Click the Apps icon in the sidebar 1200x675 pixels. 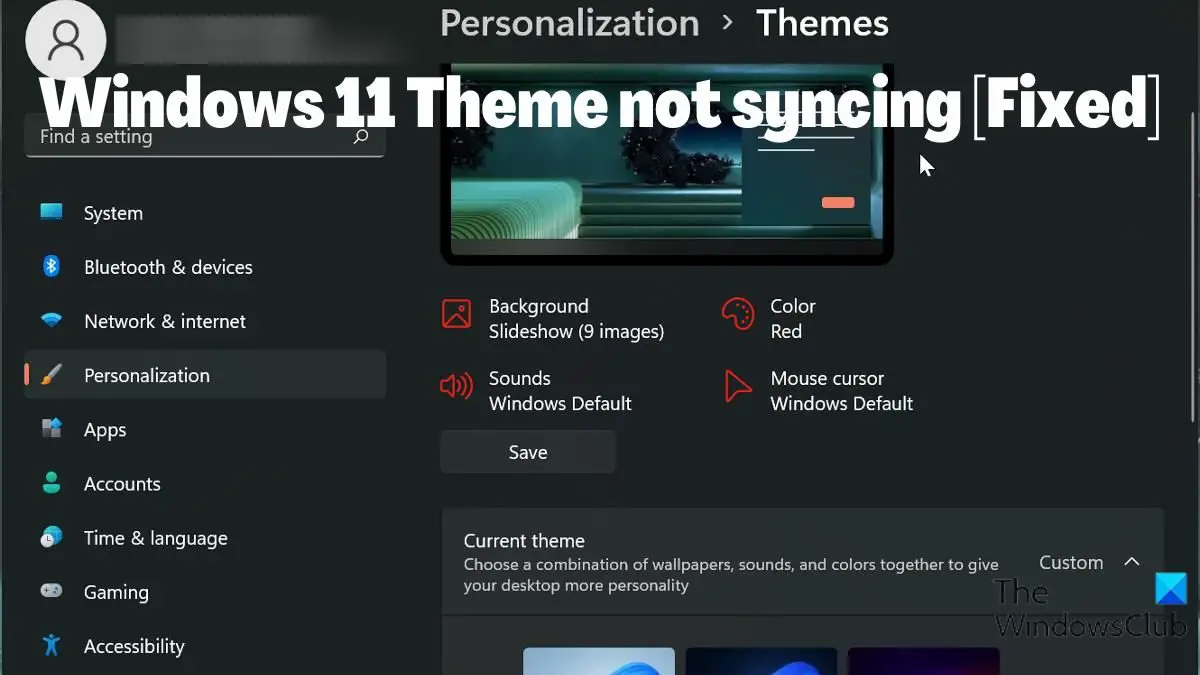pyautogui.click(x=52, y=429)
